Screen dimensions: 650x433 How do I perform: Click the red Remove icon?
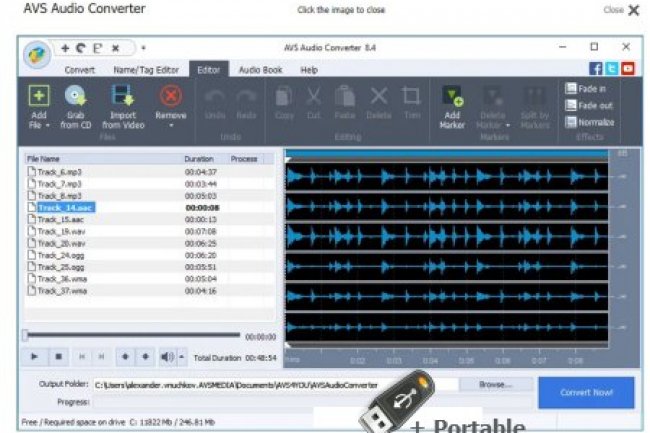171,96
